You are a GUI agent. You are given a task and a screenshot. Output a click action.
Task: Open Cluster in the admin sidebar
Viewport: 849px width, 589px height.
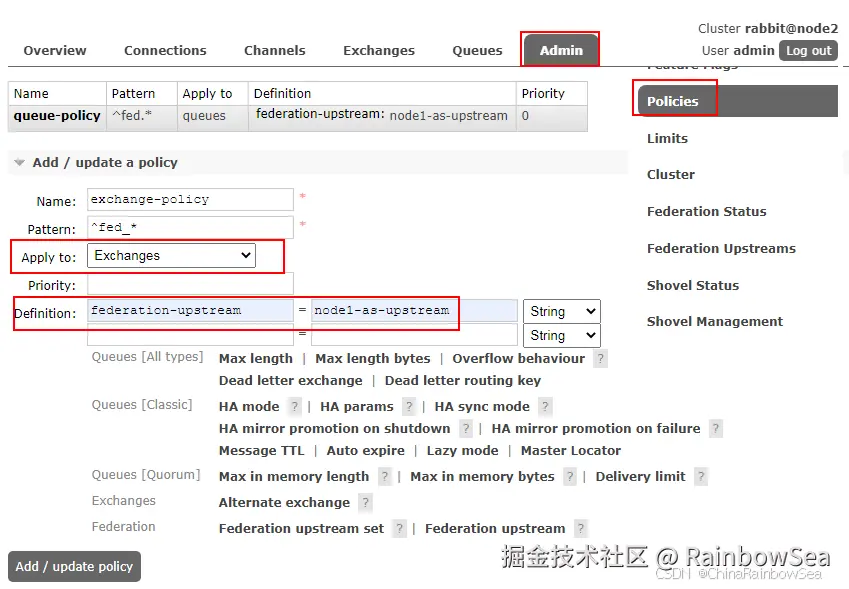670,174
